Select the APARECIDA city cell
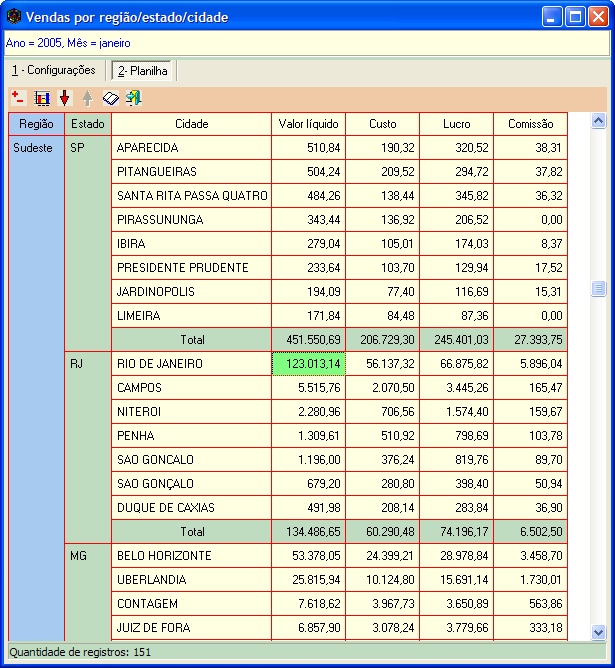 (x=191, y=148)
